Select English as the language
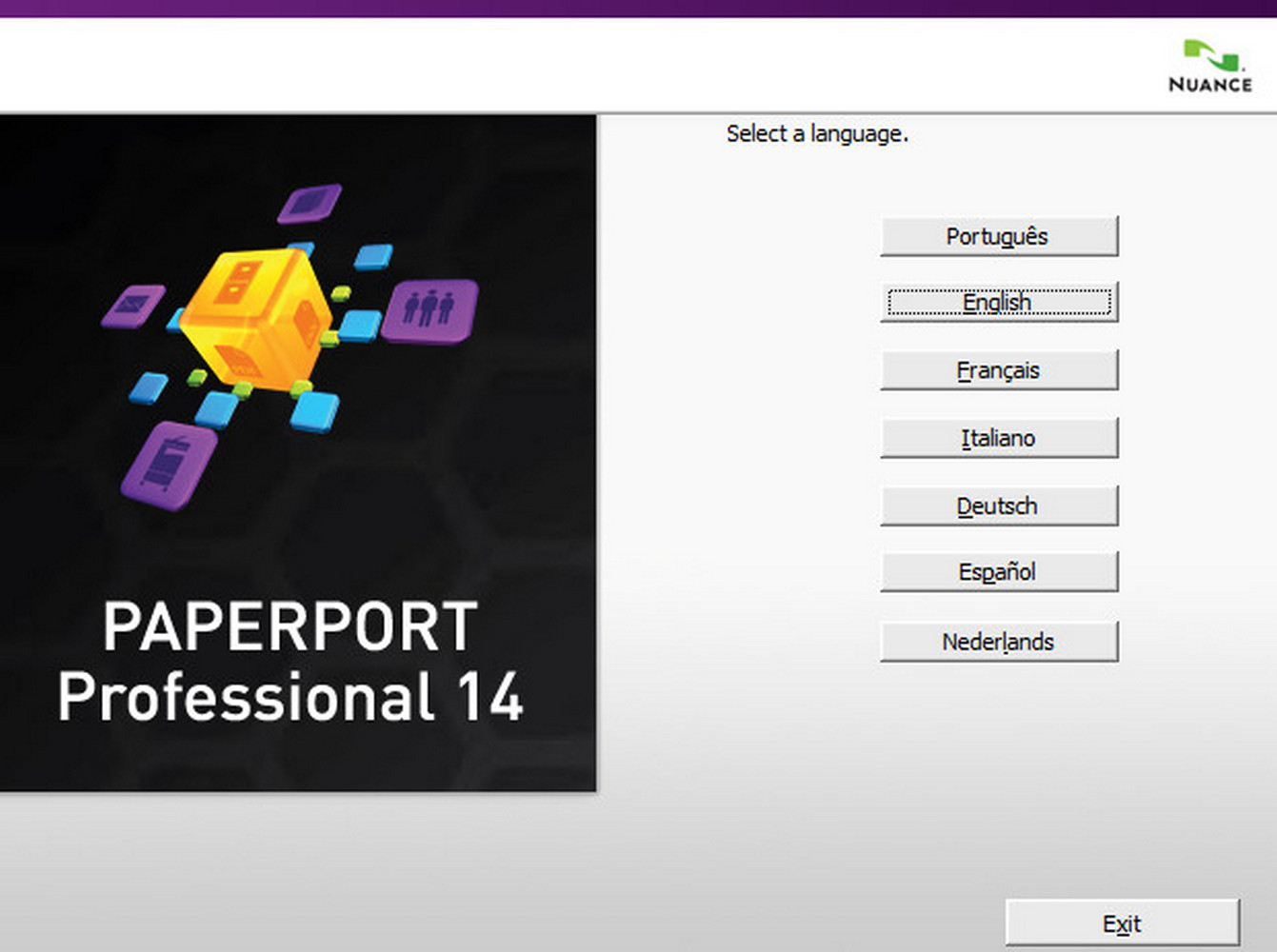The width and height of the screenshot is (1277, 952). (x=998, y=303)
